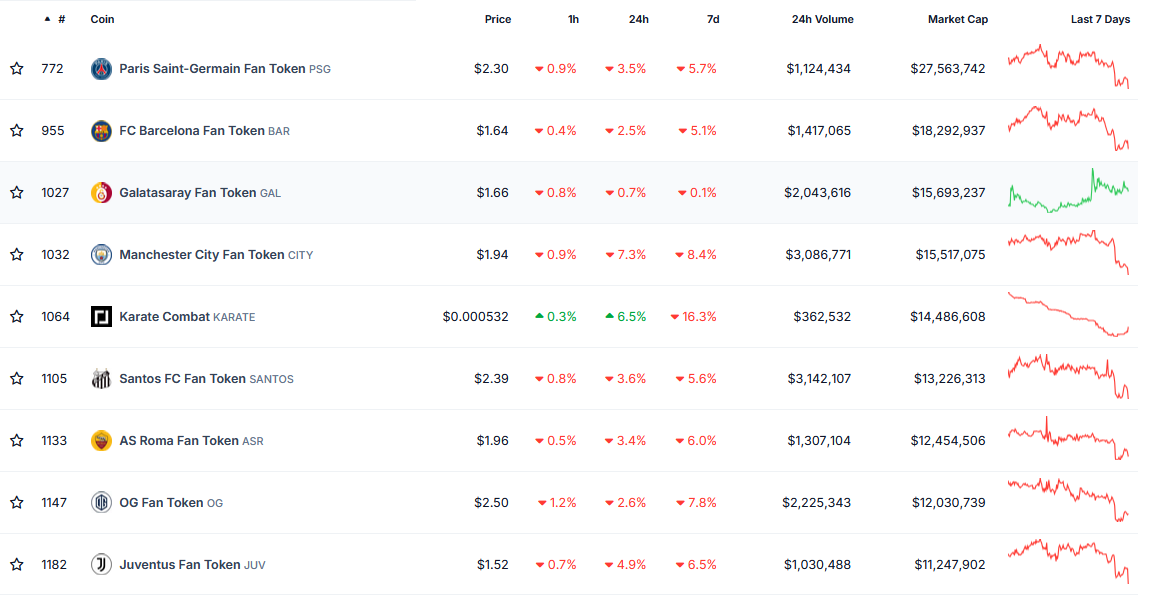Toggle the star for Galatasaray Fan Token
The image size is (1155, 597).
coord(17,192)
